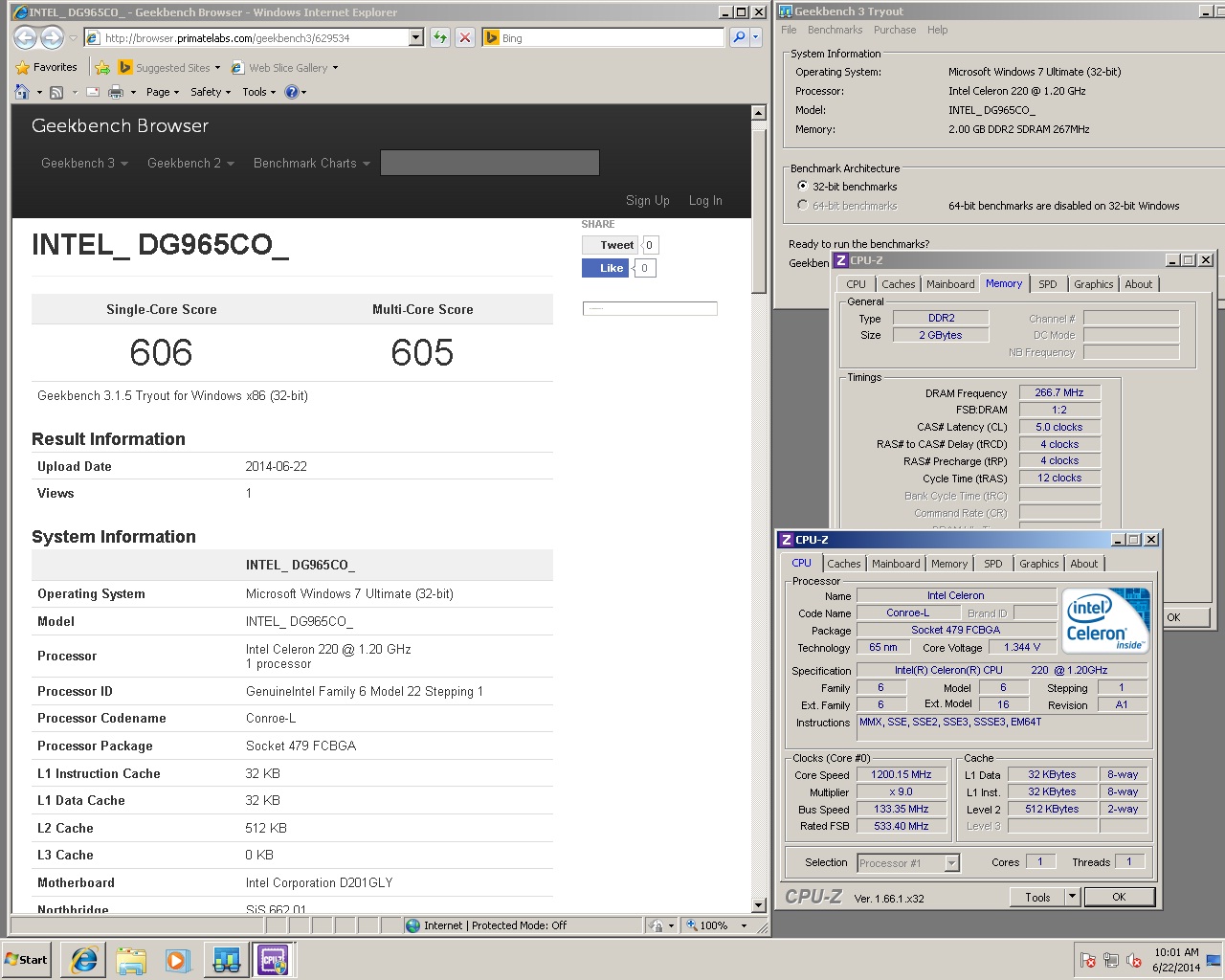Open the About tab in front CPU-Z
The height and width of the screenshot is (980, 1225).
coord(1084,564)
